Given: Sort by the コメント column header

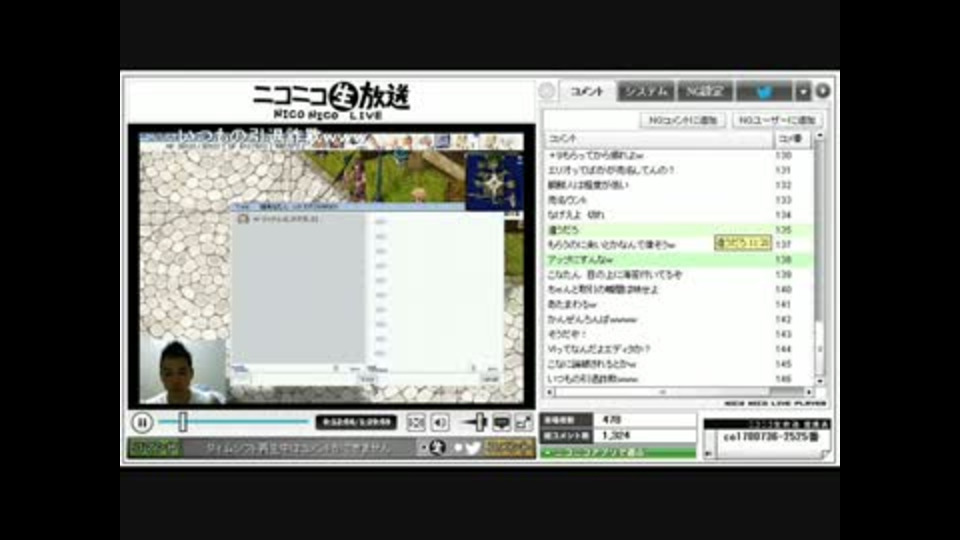Looking at the screenshot, I should tap(659, 139).
